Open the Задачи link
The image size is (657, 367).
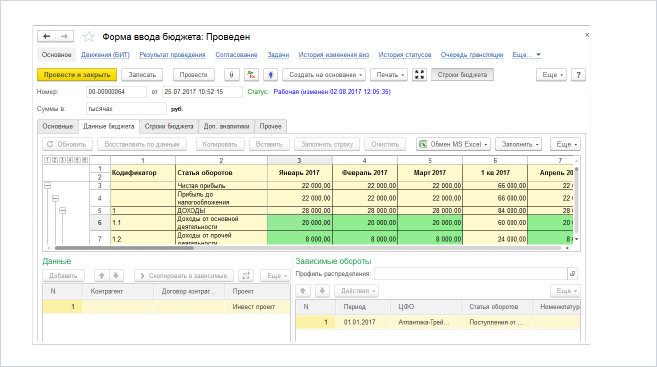coord(278,54)
